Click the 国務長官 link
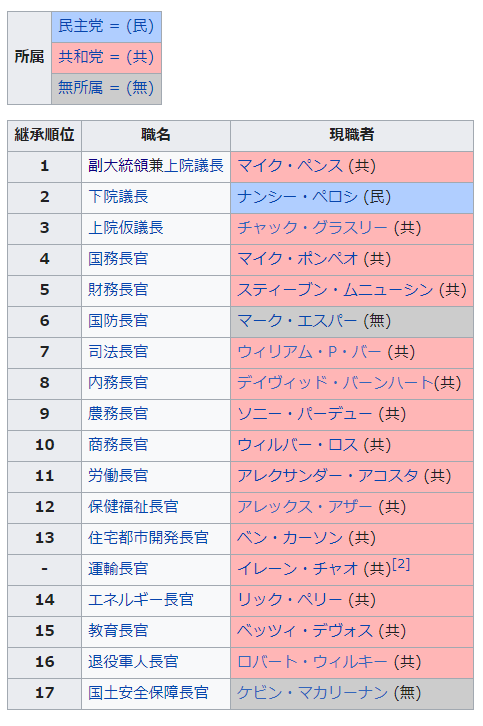This screenshot has height=726, width=483. point(119,259)
